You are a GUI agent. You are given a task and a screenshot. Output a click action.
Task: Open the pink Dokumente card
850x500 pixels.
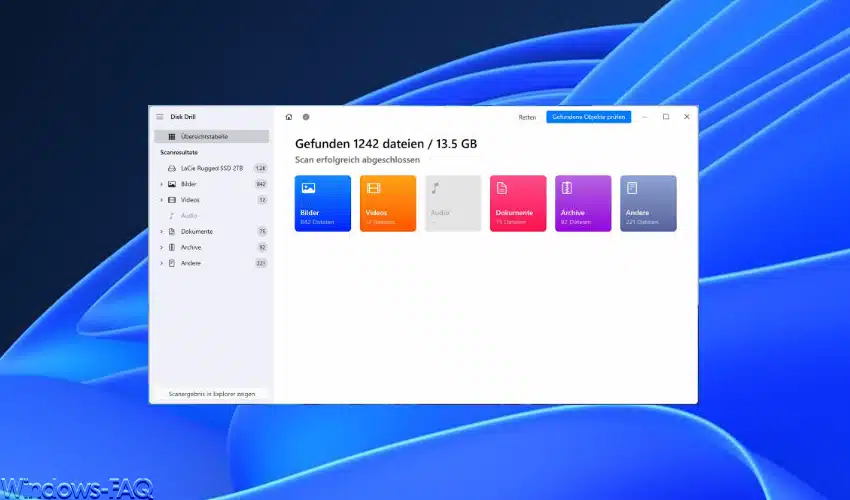[518, 203]
